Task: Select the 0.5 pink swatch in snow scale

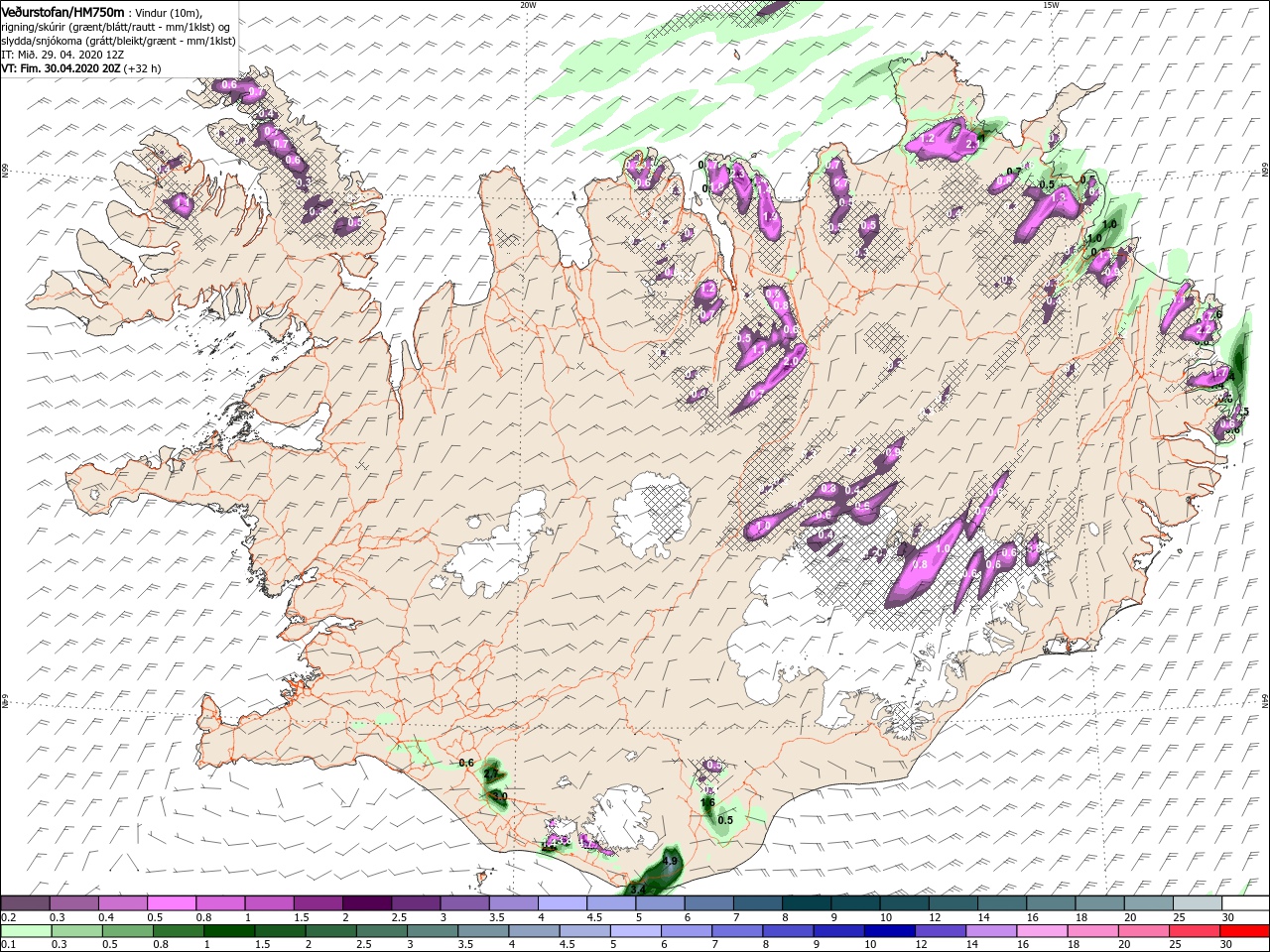Action: [x=172, y=903]
